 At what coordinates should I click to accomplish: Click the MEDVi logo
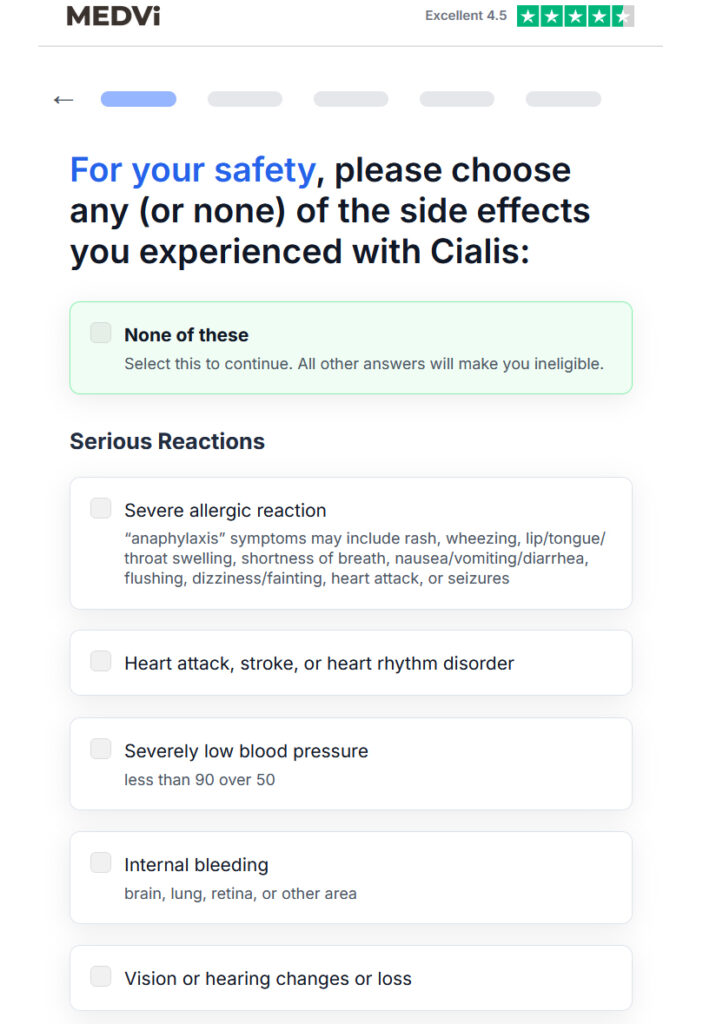[113, 16]
